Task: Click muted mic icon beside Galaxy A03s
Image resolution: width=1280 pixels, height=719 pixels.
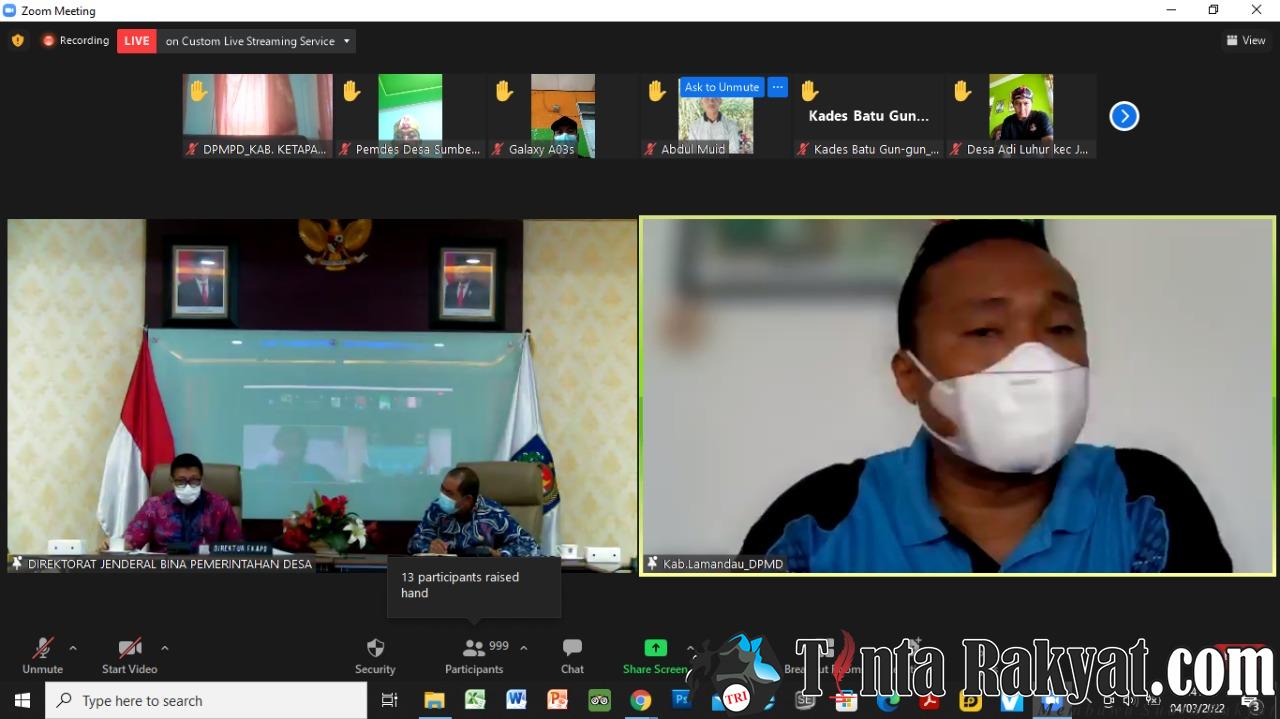Action: pyautogui.click(x=498, y=149)
